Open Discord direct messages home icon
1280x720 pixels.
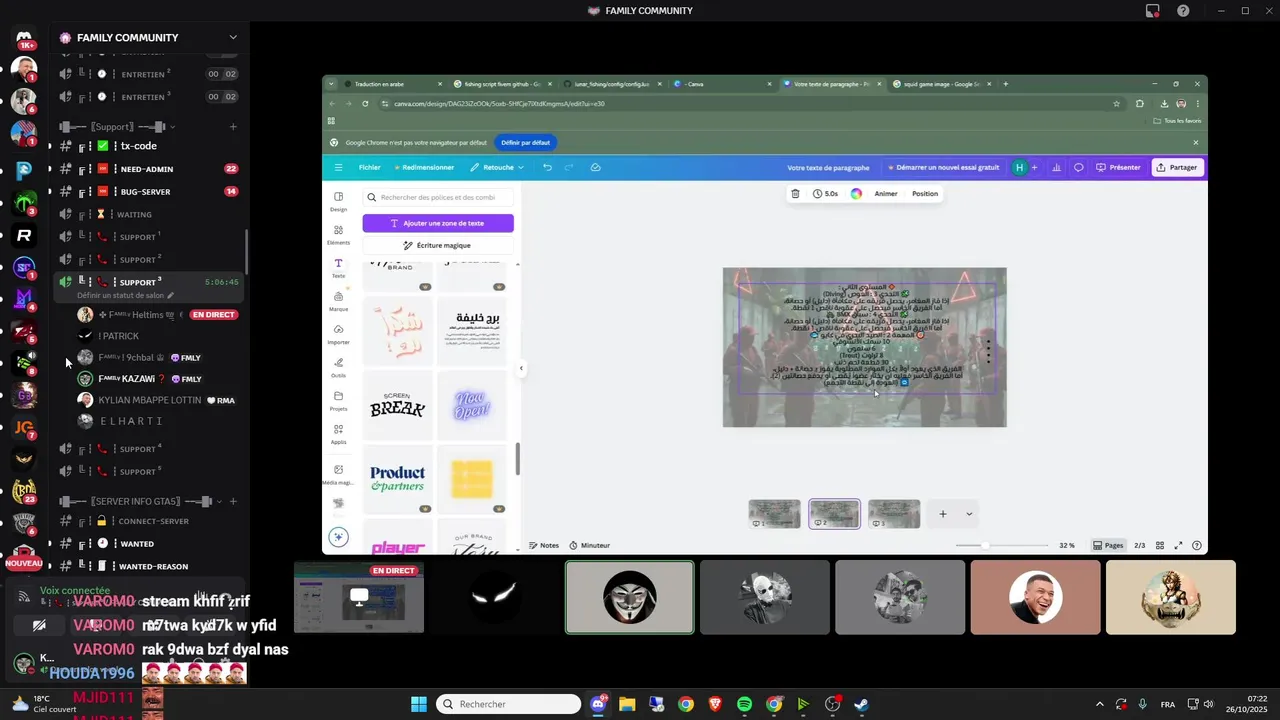(24, 39)
